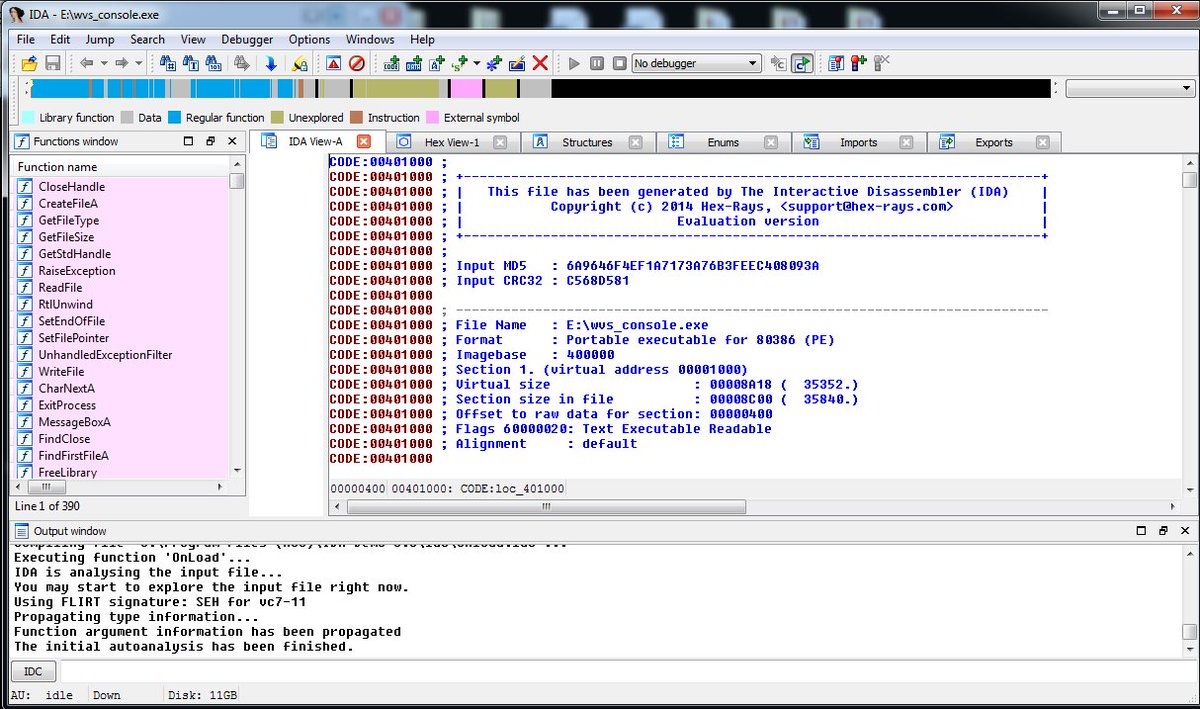
Task: Switch to the Enums tab
Action: [x=723, y=142]
